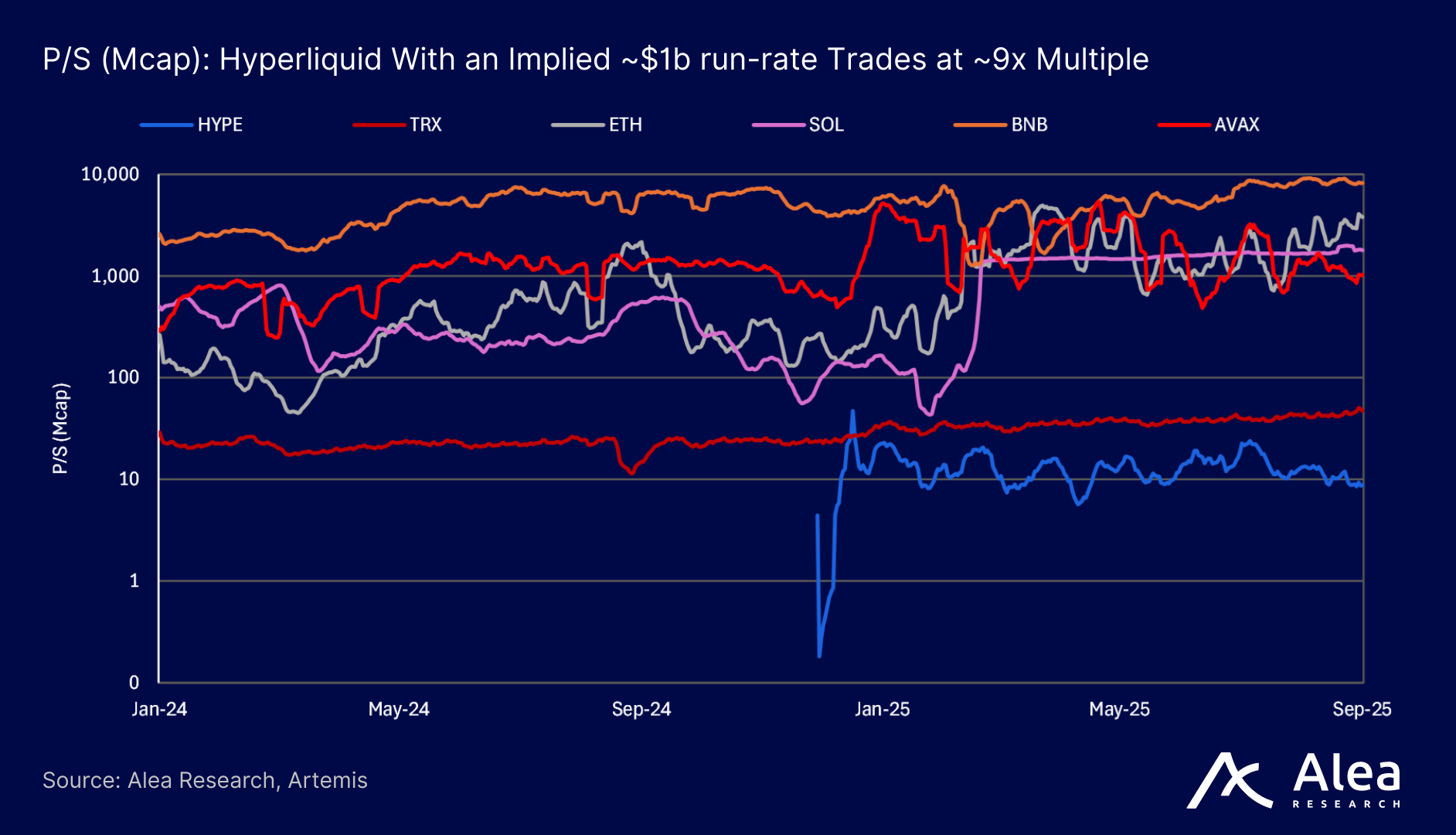
Task: Click the ETH legend label
Action: click(625, 124)
